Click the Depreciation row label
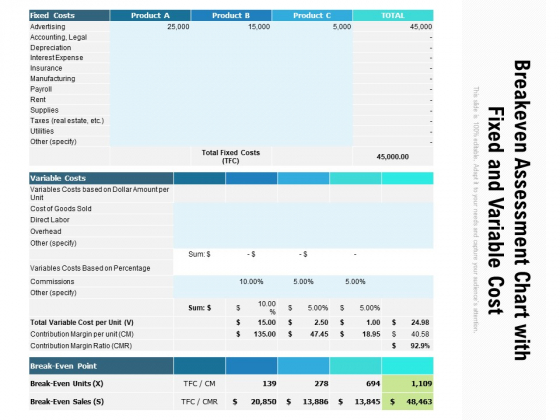Viewport: 560px width, 420px height. coord(50,48)
